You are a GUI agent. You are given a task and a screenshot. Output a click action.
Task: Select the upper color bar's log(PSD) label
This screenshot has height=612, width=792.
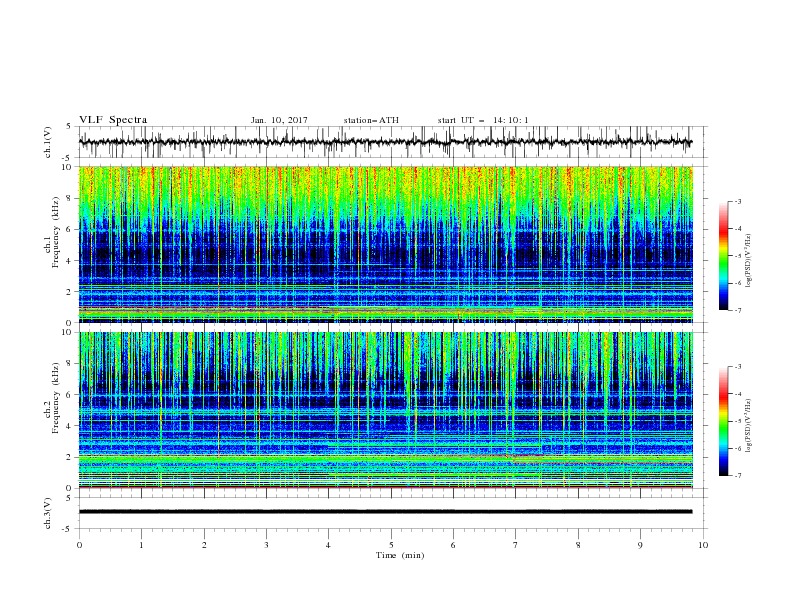click(749, 261)
